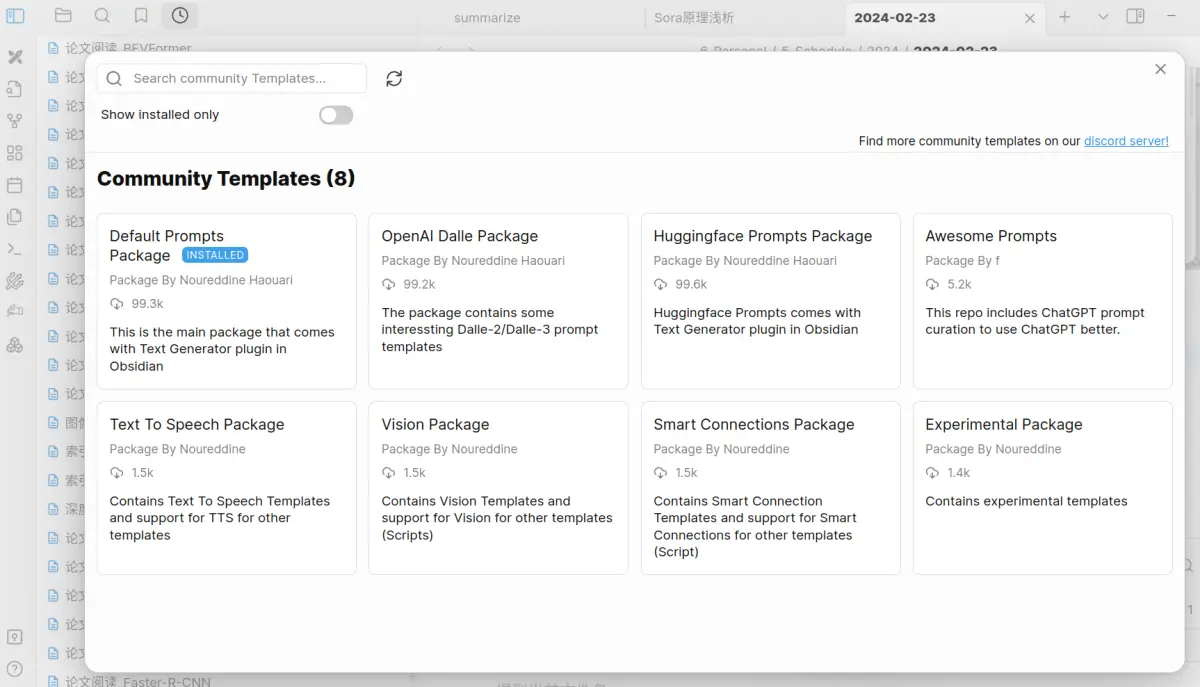Click the 99.2k download count
1200x687 pixels.
tap(419, 284)
